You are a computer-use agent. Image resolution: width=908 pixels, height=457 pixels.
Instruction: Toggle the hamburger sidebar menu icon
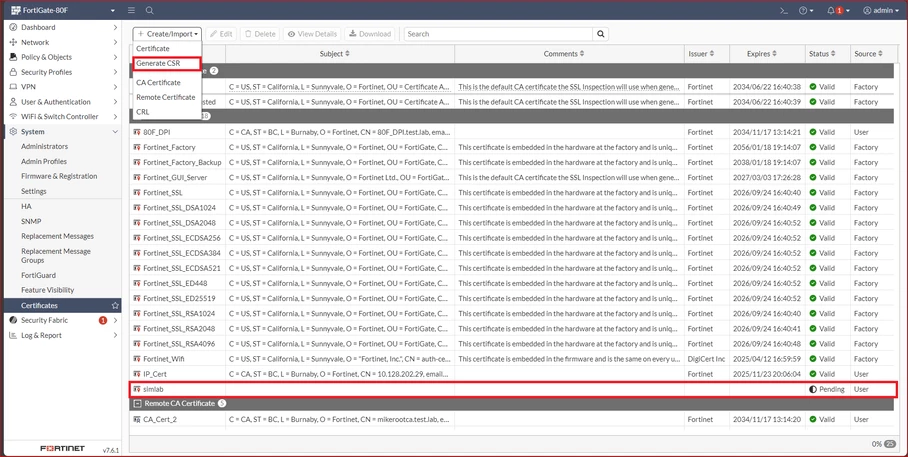coord(131,10)
